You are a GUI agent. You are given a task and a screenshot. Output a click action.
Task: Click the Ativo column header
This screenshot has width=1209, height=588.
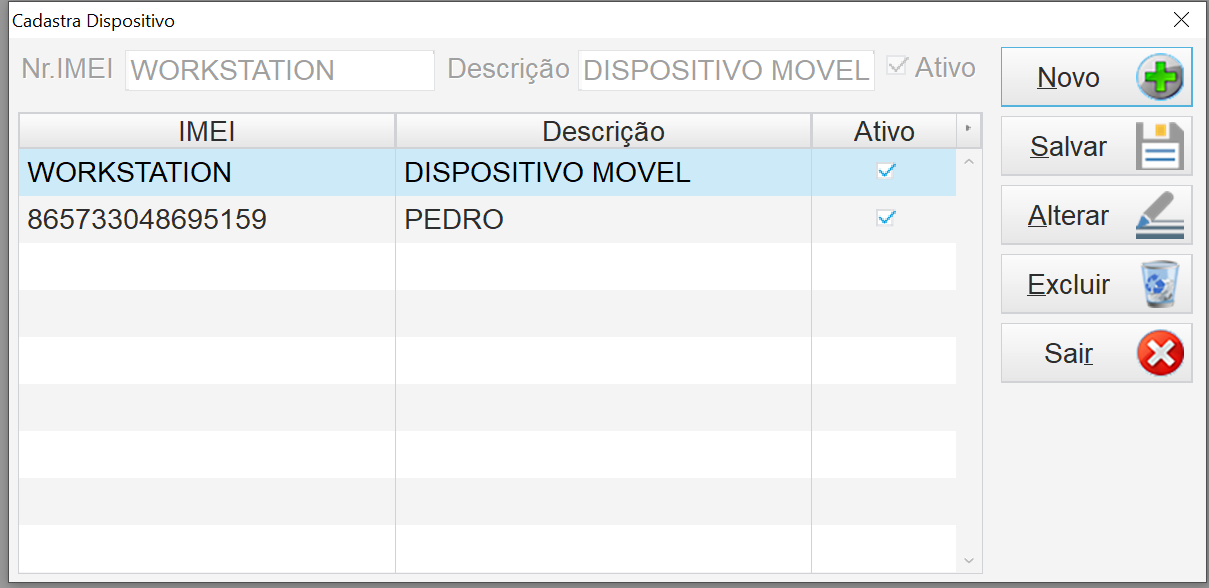pyautogui.click(x=883, y=131)
